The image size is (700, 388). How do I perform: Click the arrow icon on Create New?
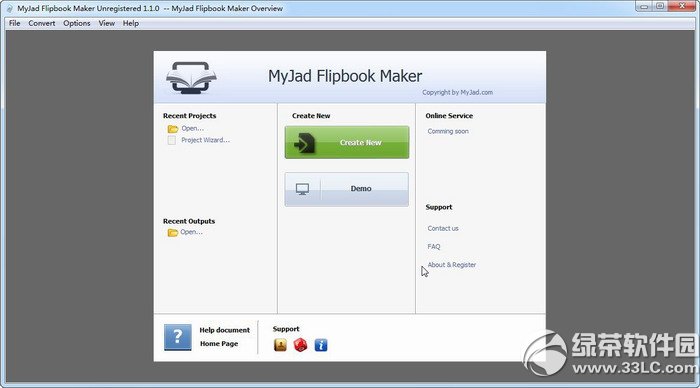point(304,143)
